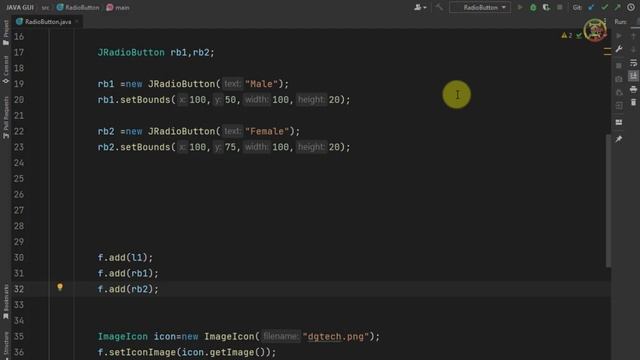Screen dimensions: 640x360
Task: Click the warnings indicator showing 2
Action: tap(567, 36)
